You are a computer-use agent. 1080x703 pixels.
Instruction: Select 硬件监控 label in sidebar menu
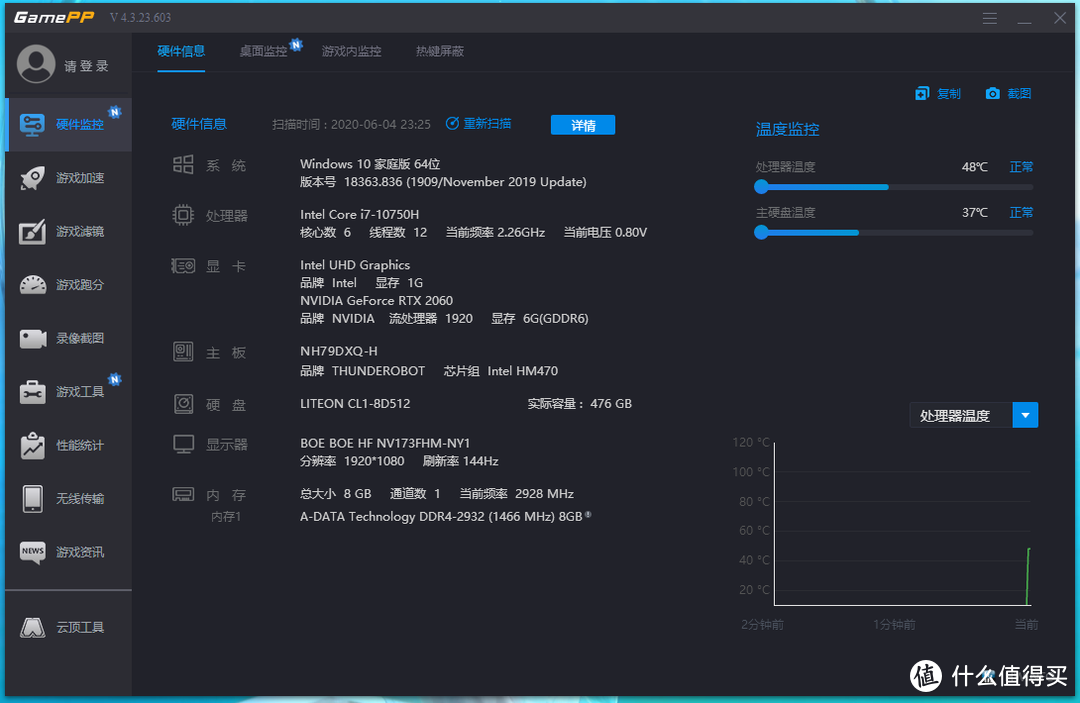pos(80,125)
